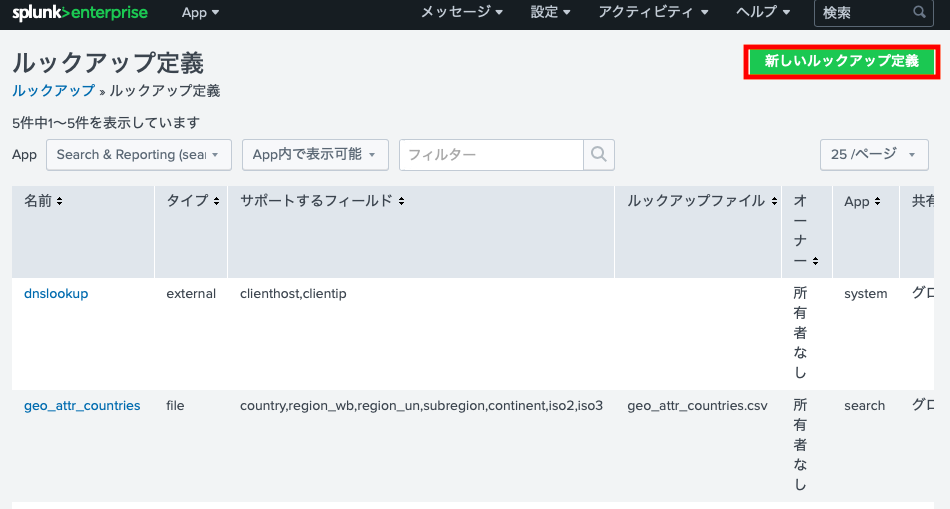This screenshot has width=950, height=509.
Task: Open the 25 /ページ dropdown
Action: 874,155
